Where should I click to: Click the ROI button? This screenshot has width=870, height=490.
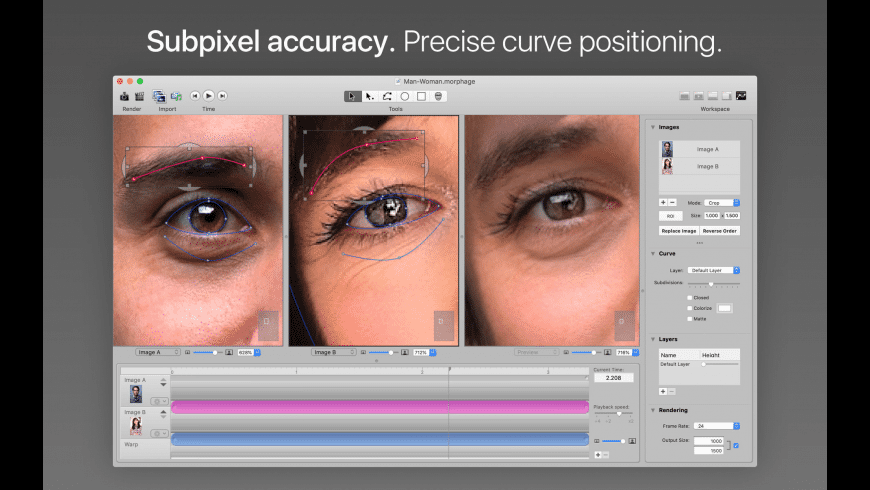[x=670, y=216]
